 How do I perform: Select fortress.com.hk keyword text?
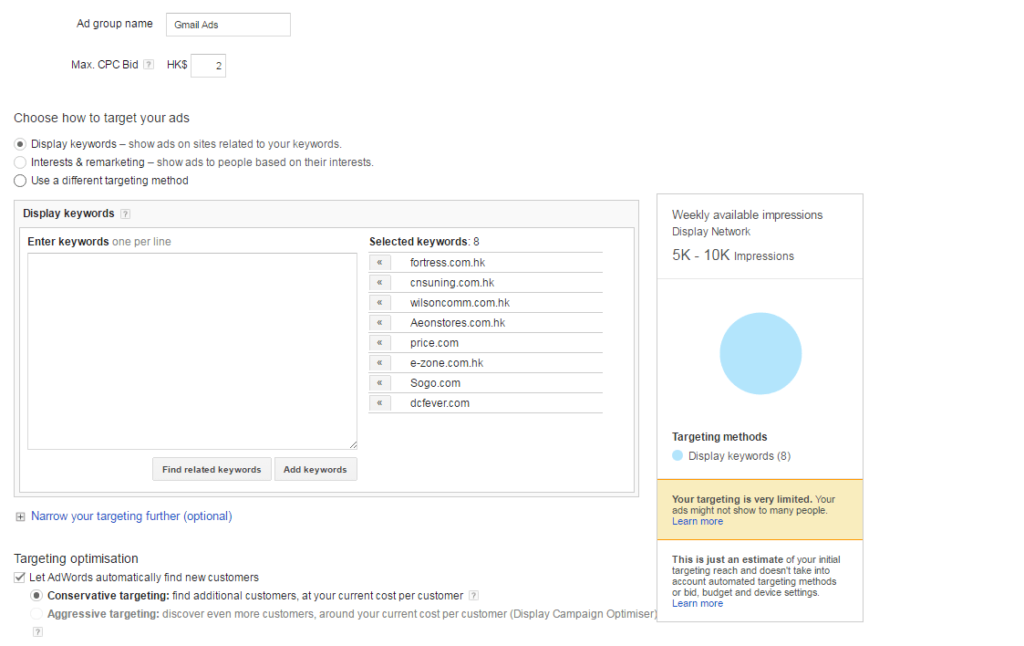447,263
